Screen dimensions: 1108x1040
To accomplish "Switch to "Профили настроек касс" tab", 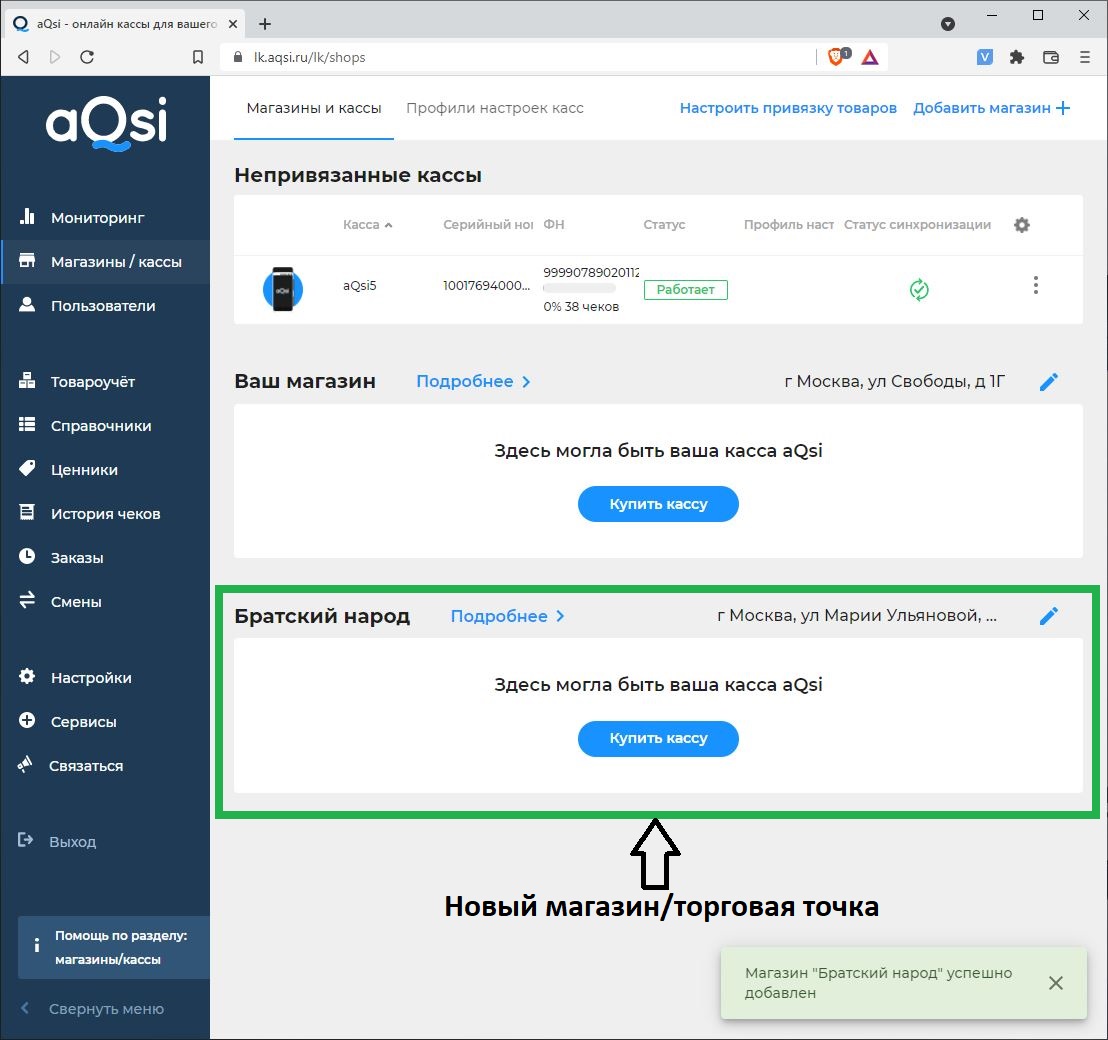I will click(494, 108).
